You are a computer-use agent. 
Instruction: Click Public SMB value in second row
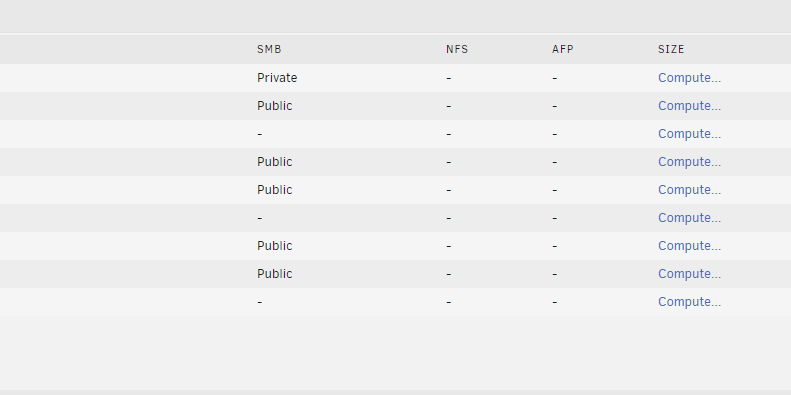coord(274,106)
